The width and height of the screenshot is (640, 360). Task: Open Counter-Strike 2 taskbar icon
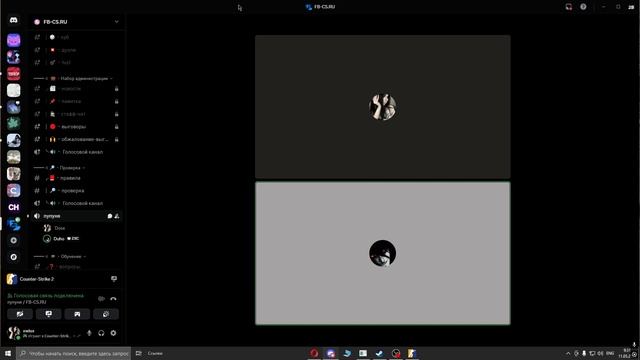pyautogui.click(x=411, y=353)
